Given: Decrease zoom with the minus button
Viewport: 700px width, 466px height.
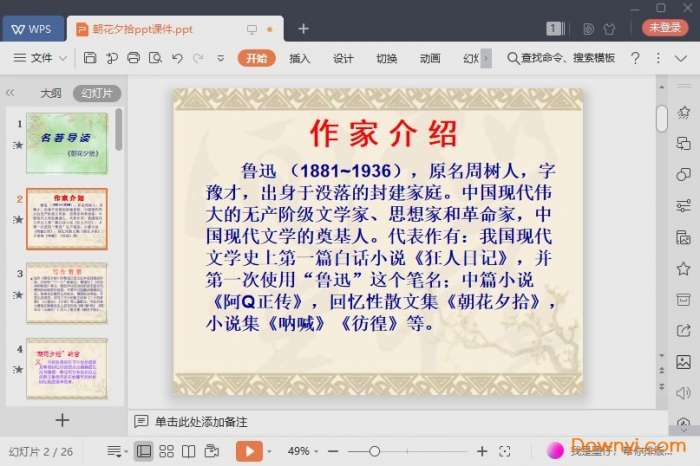Looking at the screenshot, I should pyautogui.click(x=333, y=452).
